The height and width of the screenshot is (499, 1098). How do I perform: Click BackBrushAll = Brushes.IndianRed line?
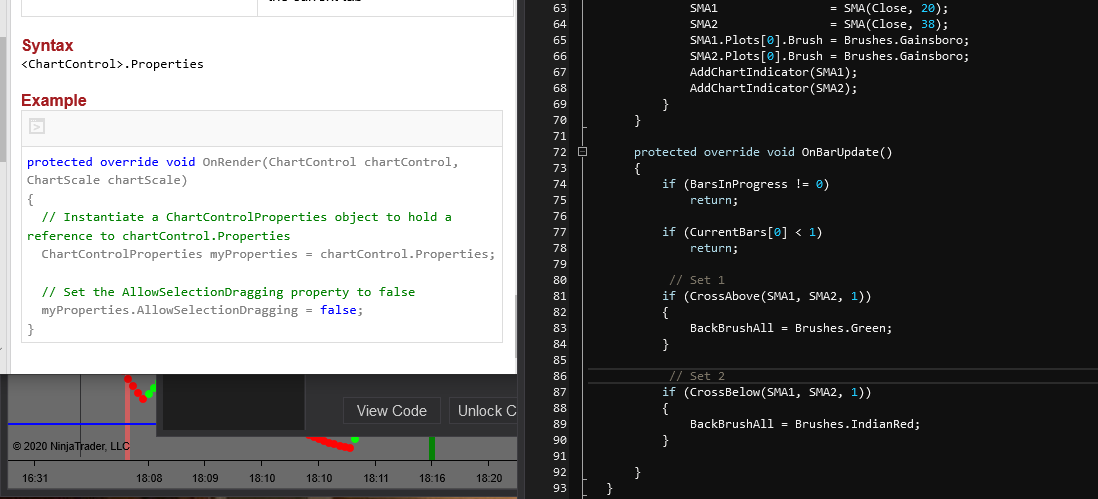[x=805, y=423]
